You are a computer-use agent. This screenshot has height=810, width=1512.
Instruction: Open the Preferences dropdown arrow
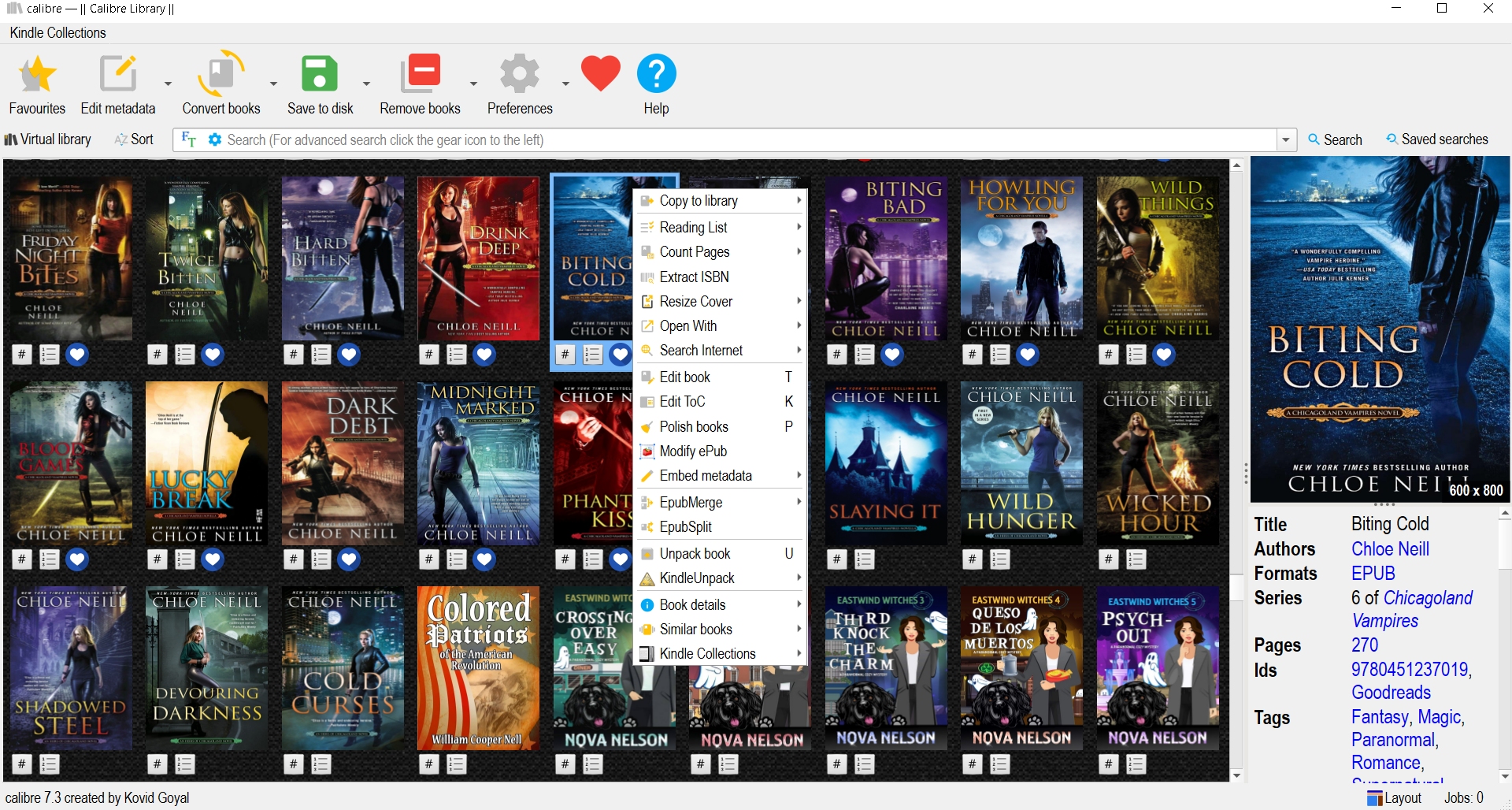[x=565, y=83]
